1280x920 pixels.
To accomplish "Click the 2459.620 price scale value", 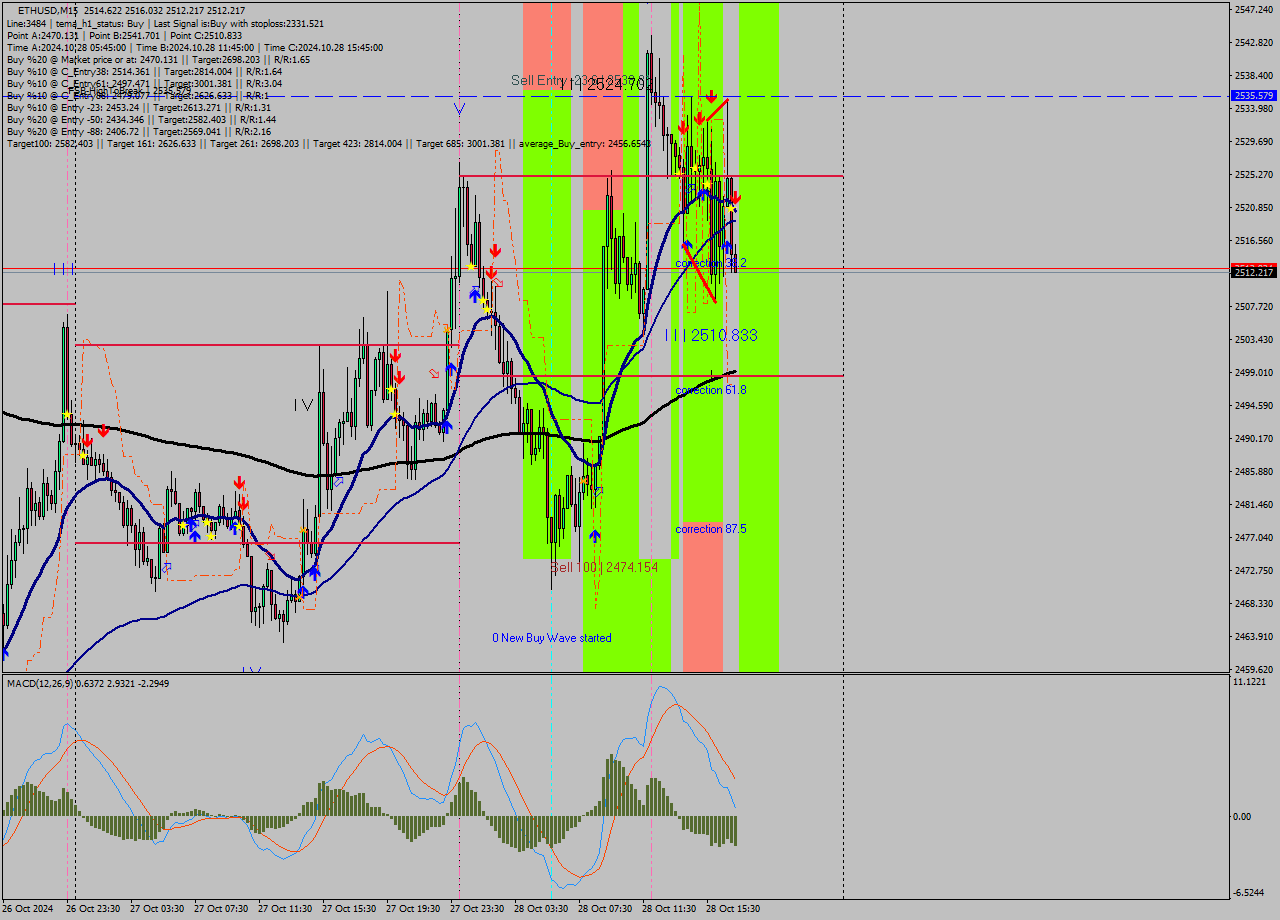I will pos(1254,669).
